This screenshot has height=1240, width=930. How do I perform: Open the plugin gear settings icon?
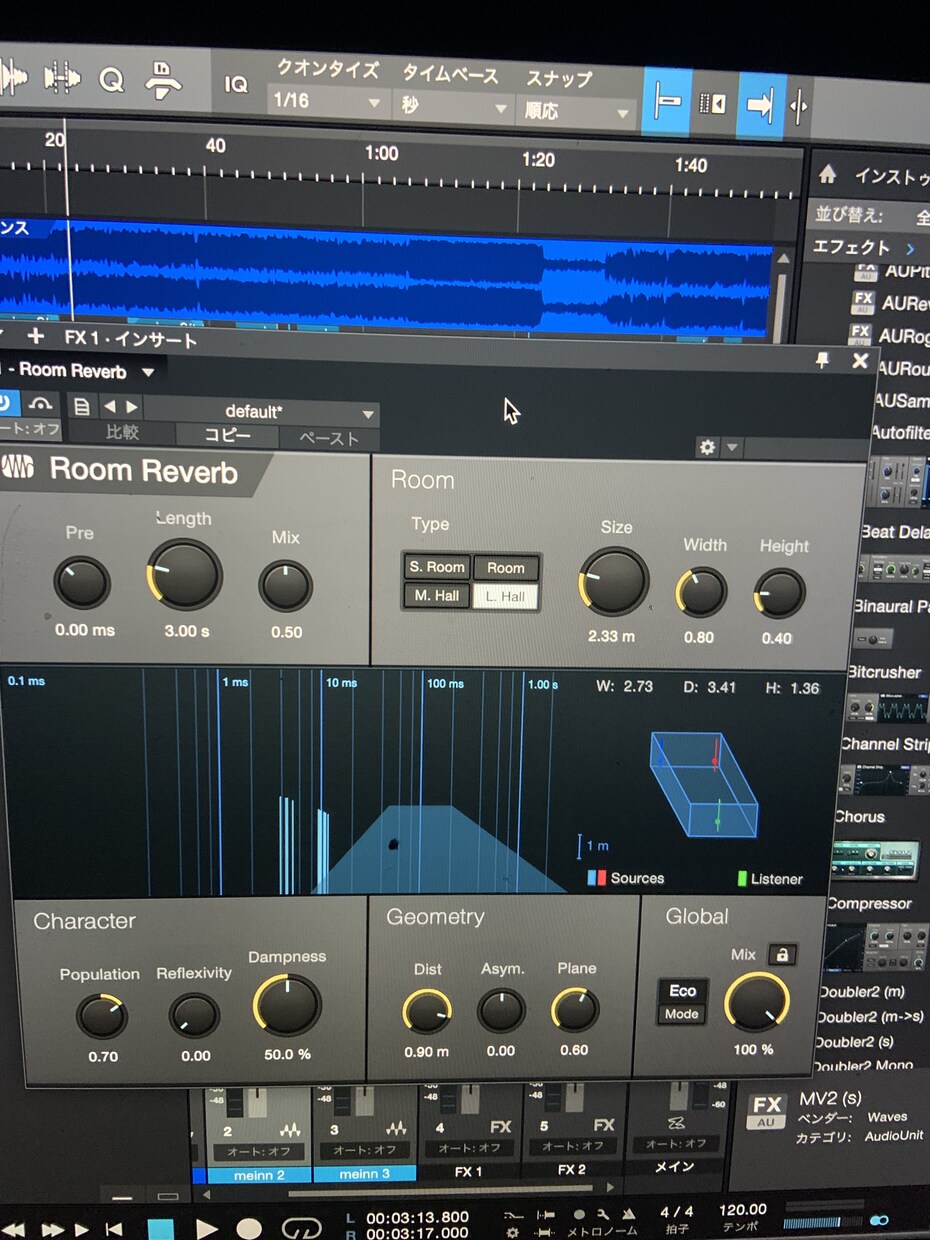[x=708, y=447]
